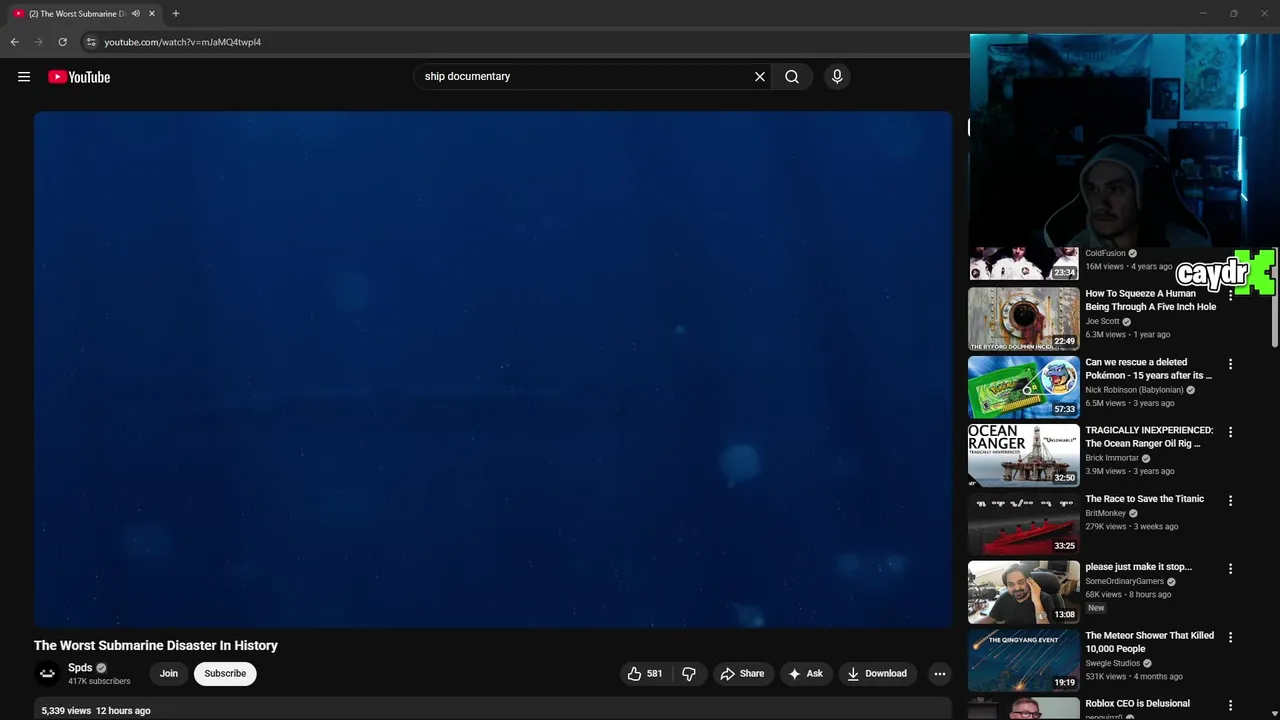Close the Worst Submarine browser tab
The image size is (1280, 720).
[152, 14]
